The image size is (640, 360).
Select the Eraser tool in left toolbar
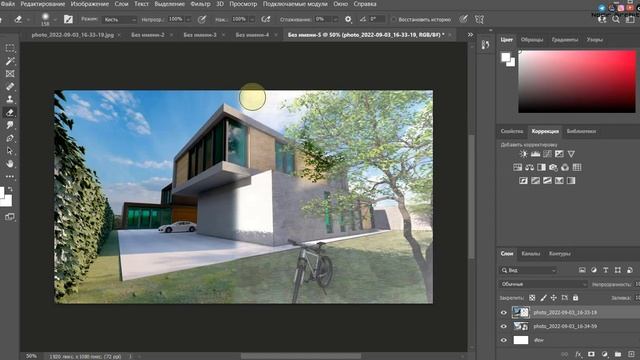click(10, 112)
